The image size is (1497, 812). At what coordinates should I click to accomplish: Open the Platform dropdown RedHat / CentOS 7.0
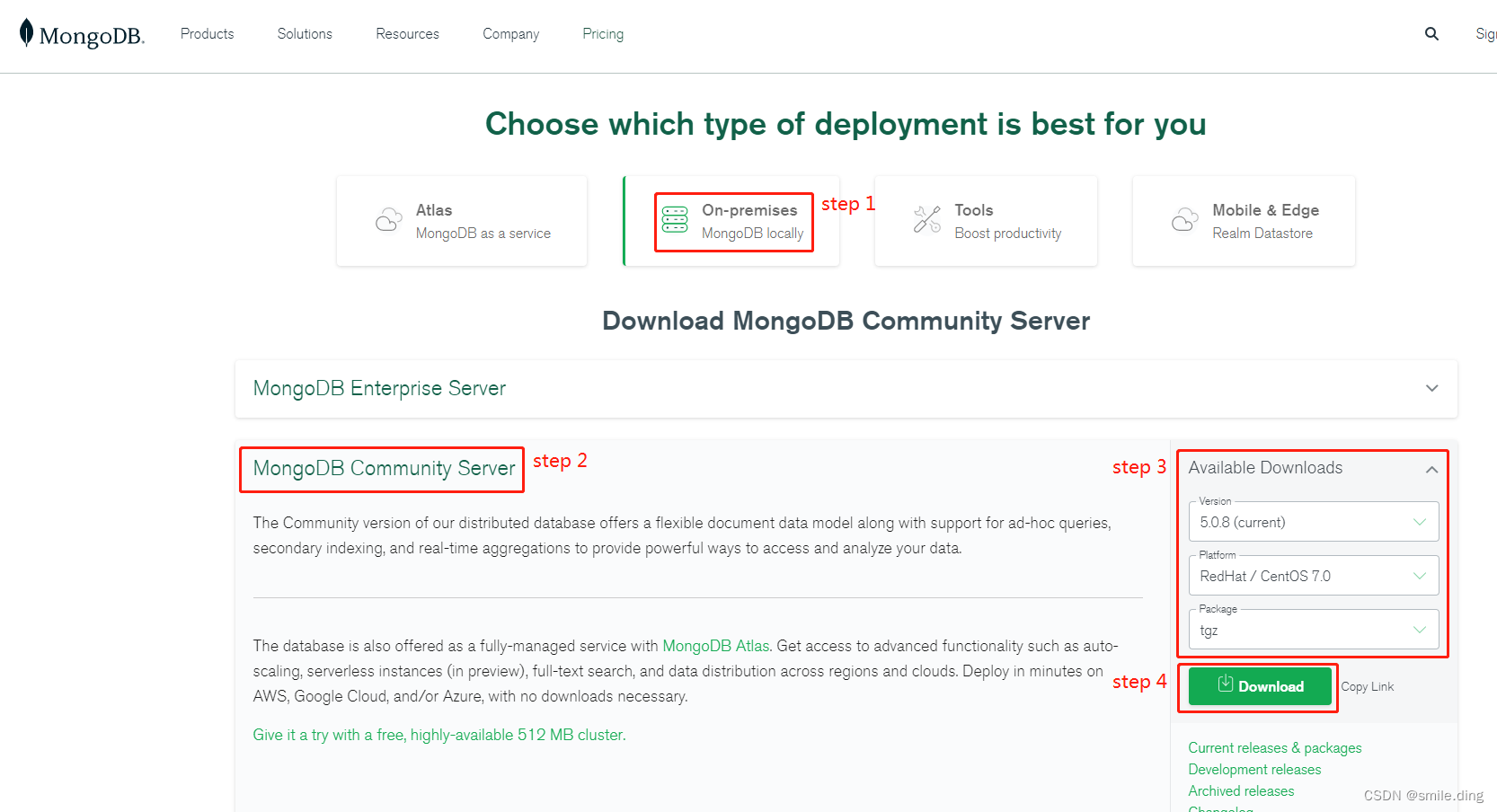(1314, 576)
